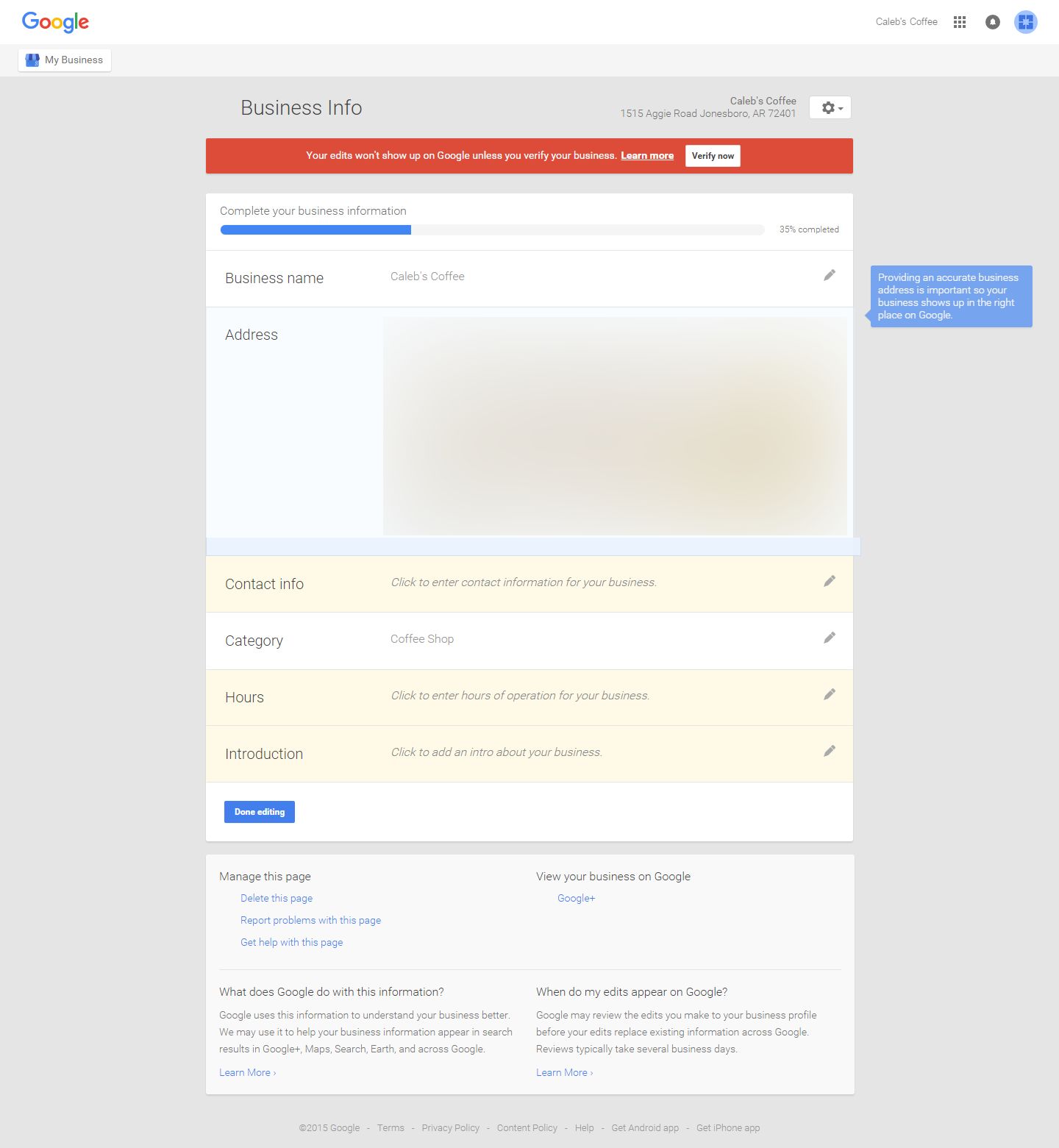Open Privacy Policy in footer
1059x1148 pixels.
click(450, 1128)
